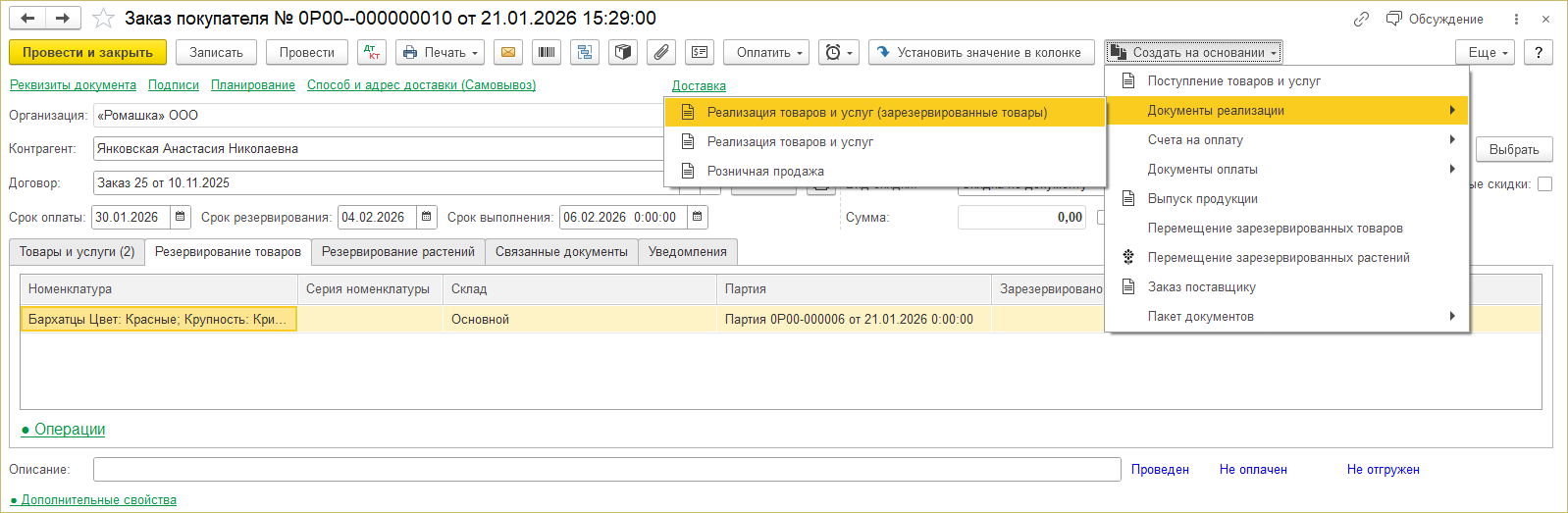Screen dimensions: 1568x513
Task: Click the Описание text field
Action: (606, 470)
